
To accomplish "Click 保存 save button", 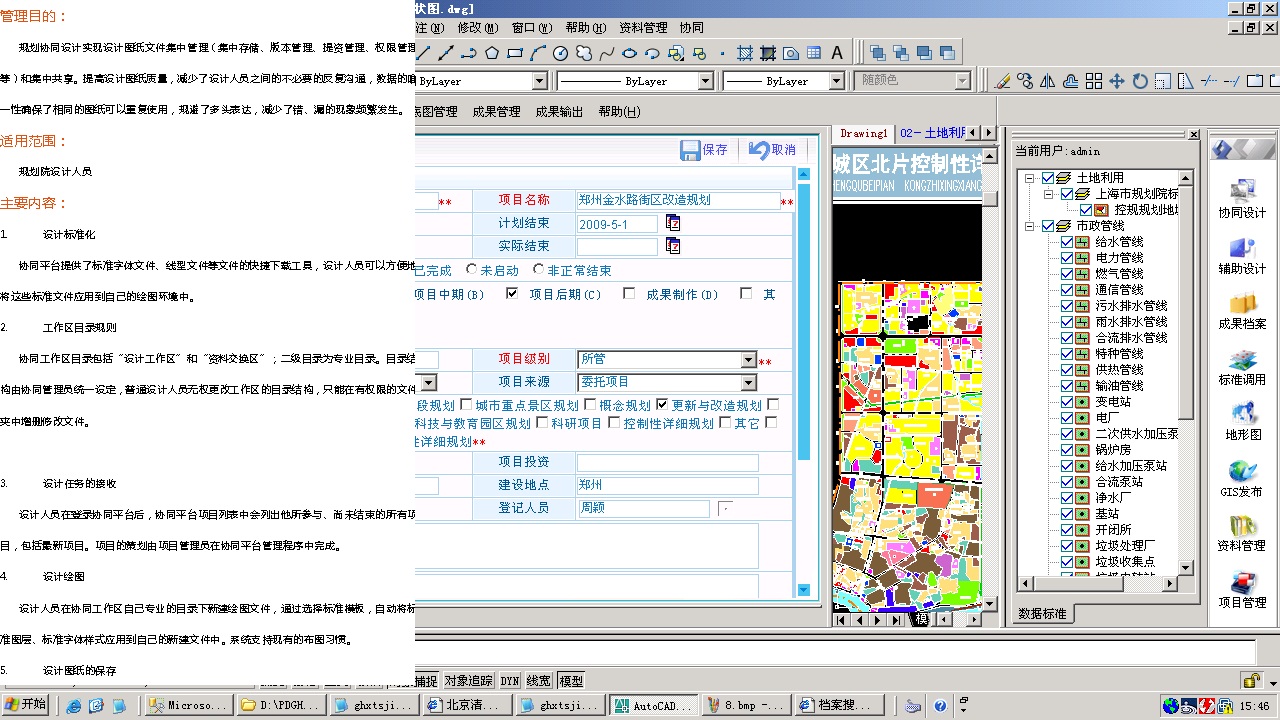I will (x=704, y=150).
